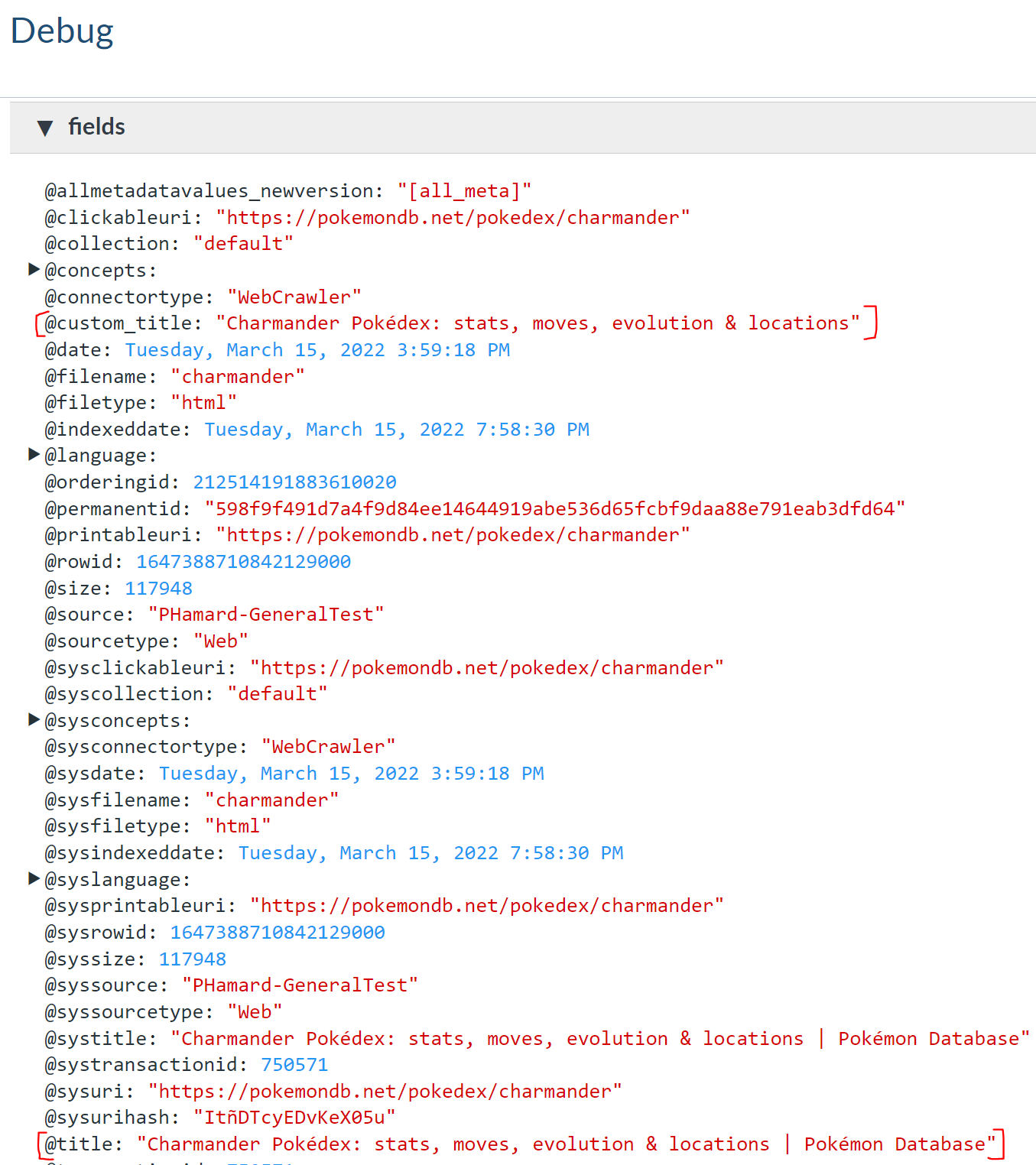1036x1165 pixels.
Task: Select the @filename value "charmander"
Action: click(x=238, y=377)
